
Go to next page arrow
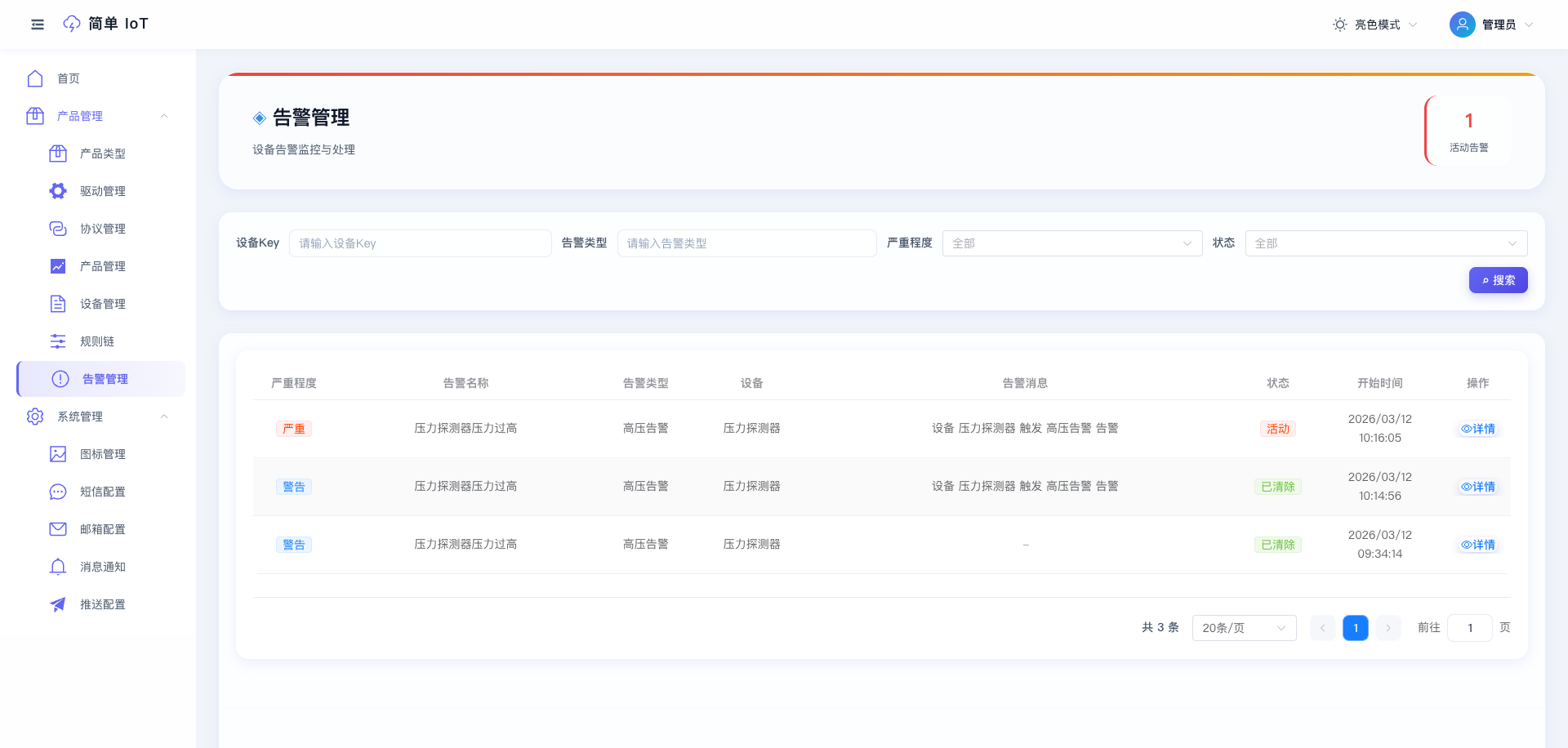pyautogui.click(x=1388, y=628)
